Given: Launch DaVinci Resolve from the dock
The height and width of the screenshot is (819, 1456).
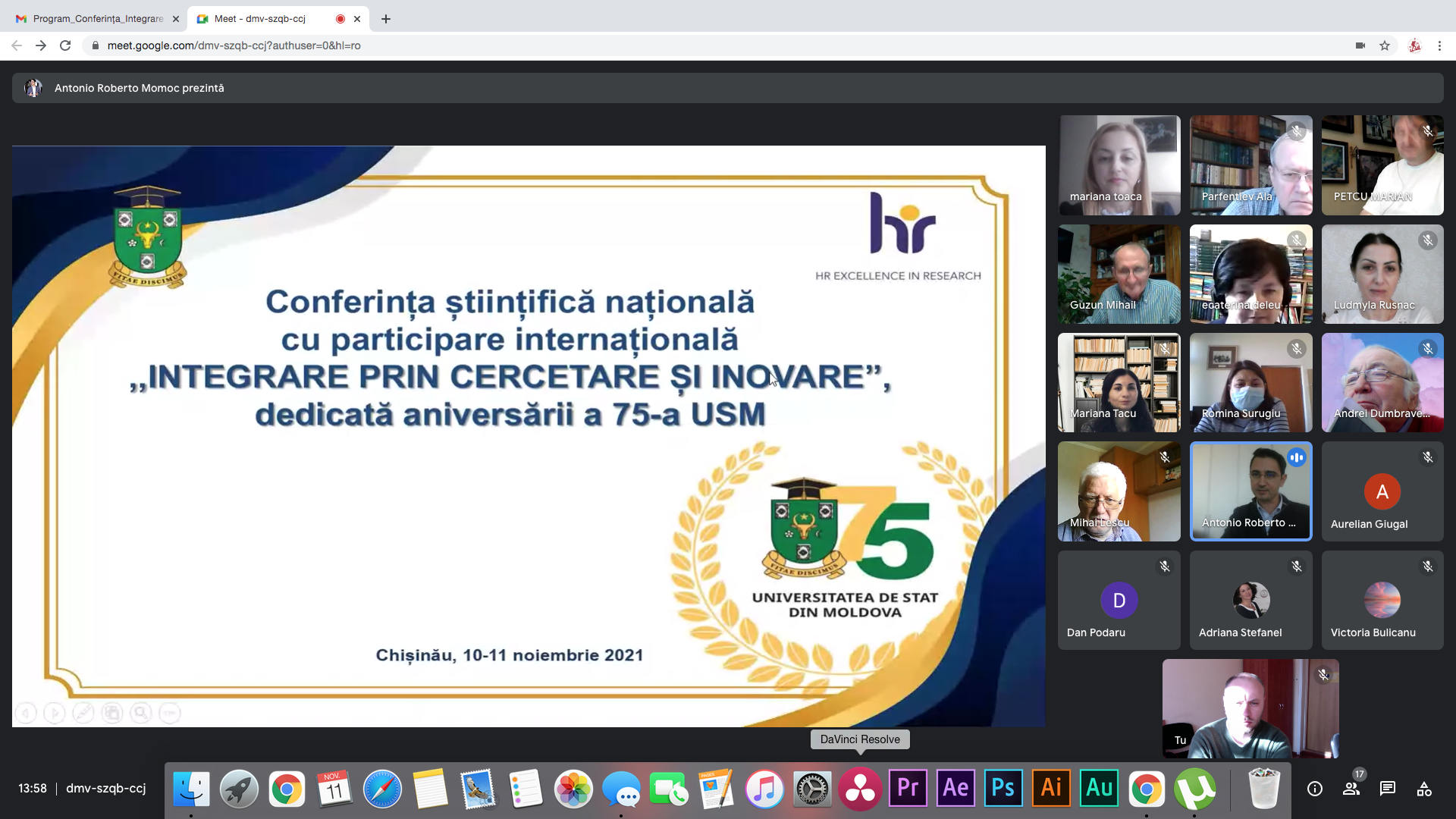Looking at the screenshot, I should point(860,789).
